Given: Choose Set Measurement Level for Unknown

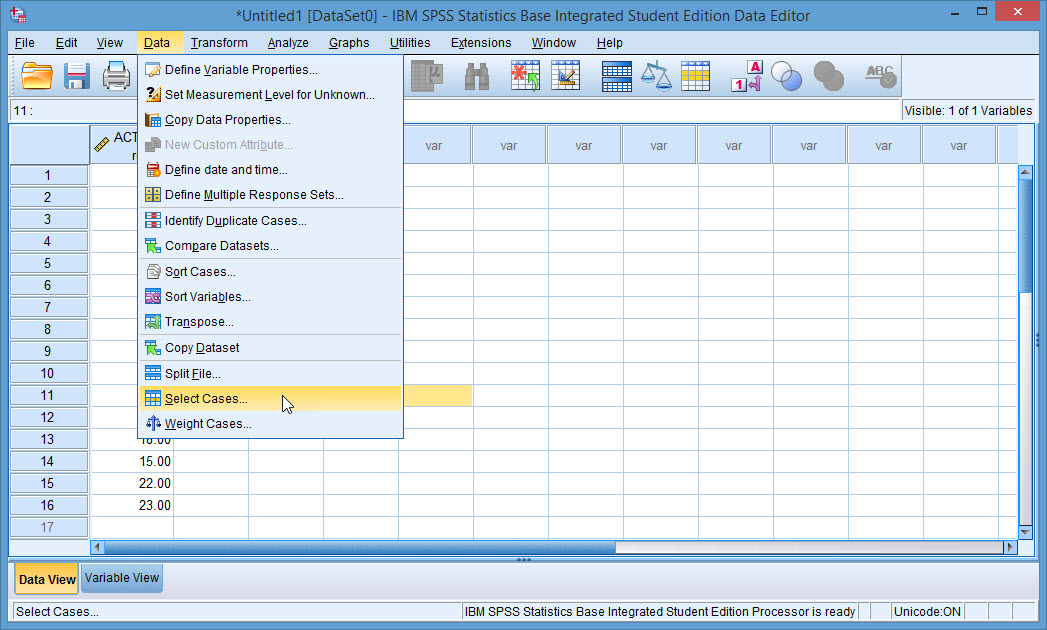Looking at the screenshot, I should pyautogui.click(x=270, y=95).
